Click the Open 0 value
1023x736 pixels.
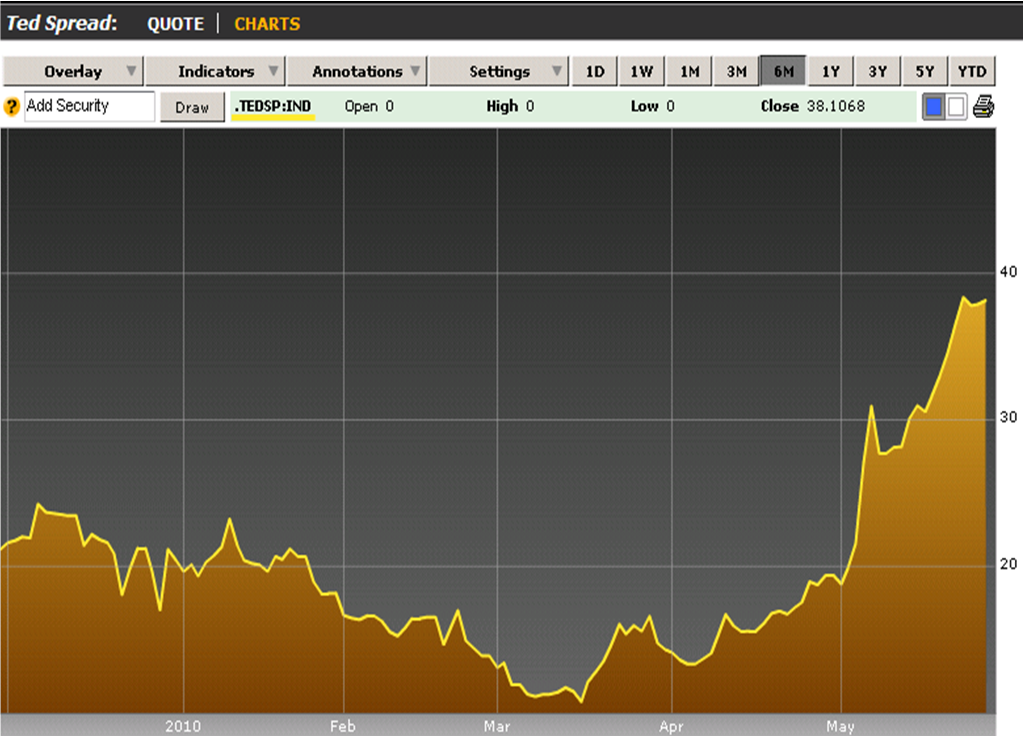click(369, 106)
